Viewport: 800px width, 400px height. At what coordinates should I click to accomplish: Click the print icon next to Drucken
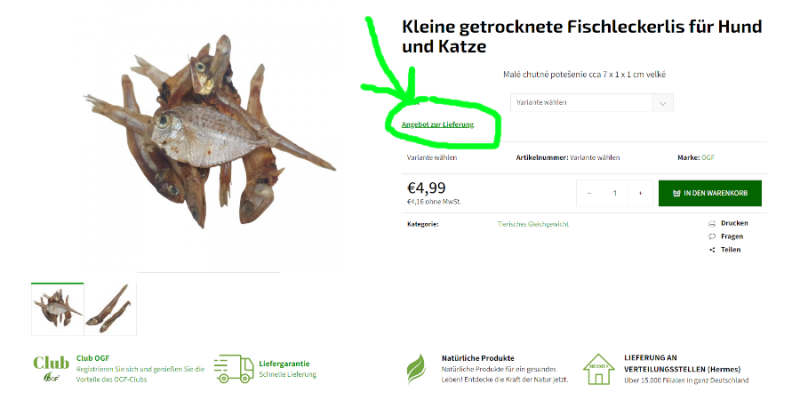[712, 223]
